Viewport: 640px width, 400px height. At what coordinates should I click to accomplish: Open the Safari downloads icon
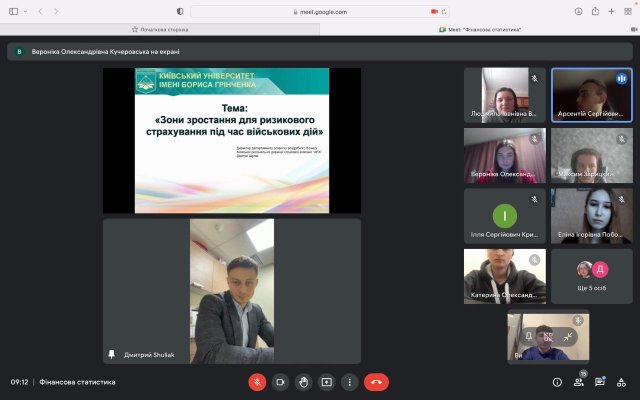[579, 11]
